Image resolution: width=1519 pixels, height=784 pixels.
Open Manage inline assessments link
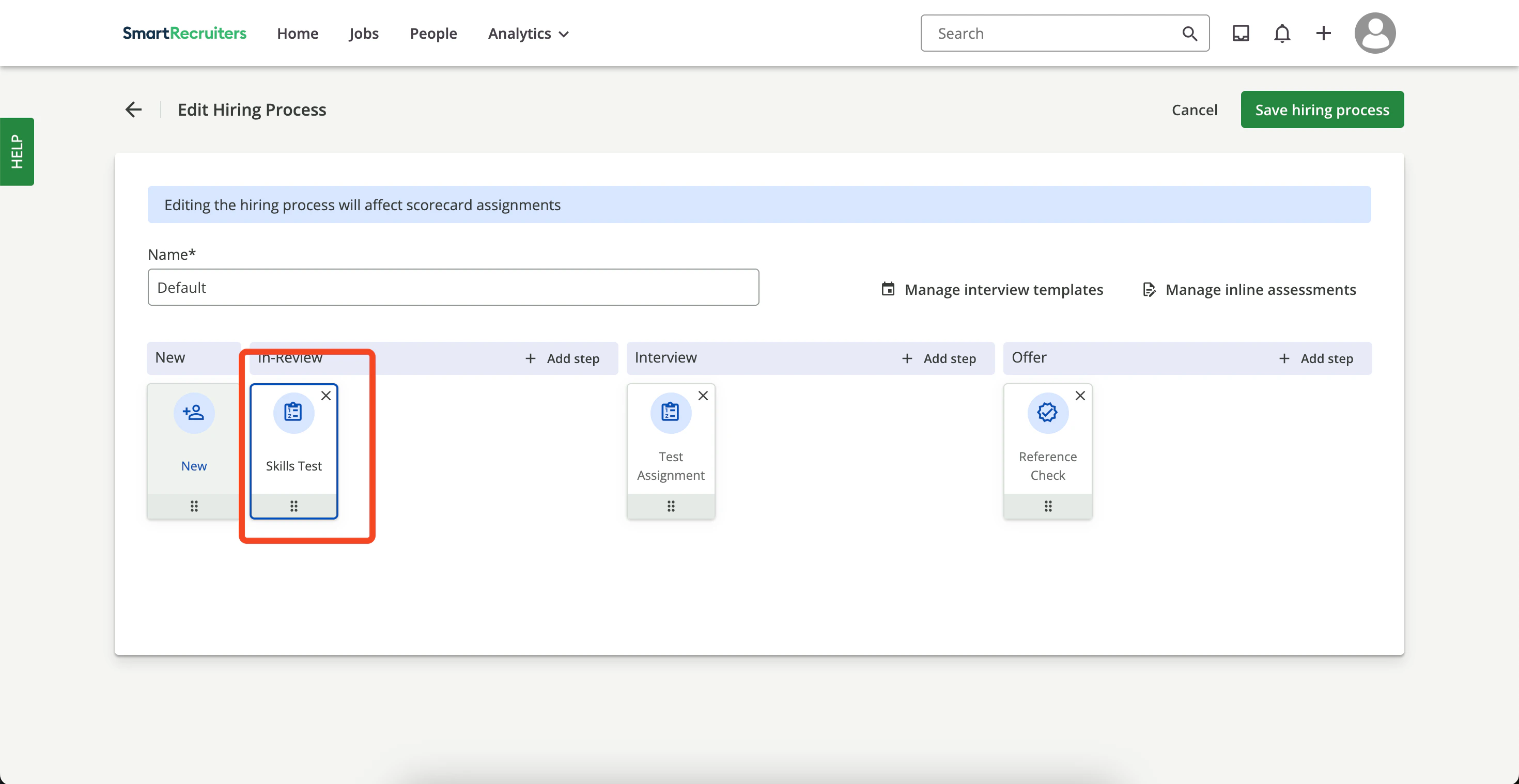(x=1249, y=289)
